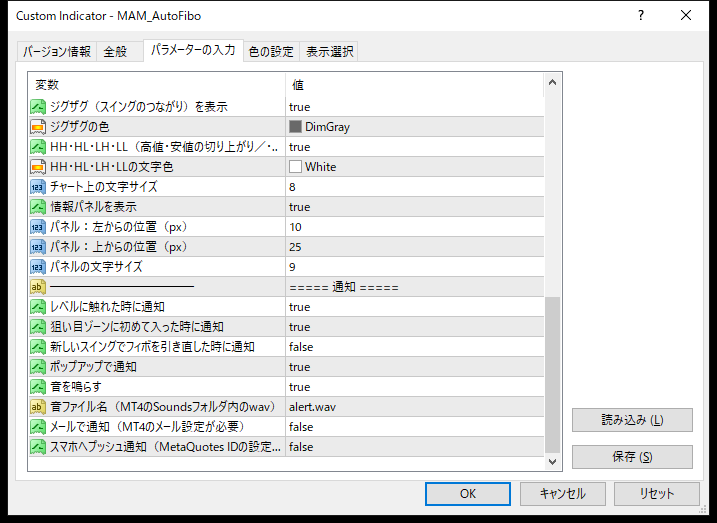Click the color icon beside HH･HL･LH･LLの文字色
Viewport: 717px width, 523px height.
click(x=38, y=167)
